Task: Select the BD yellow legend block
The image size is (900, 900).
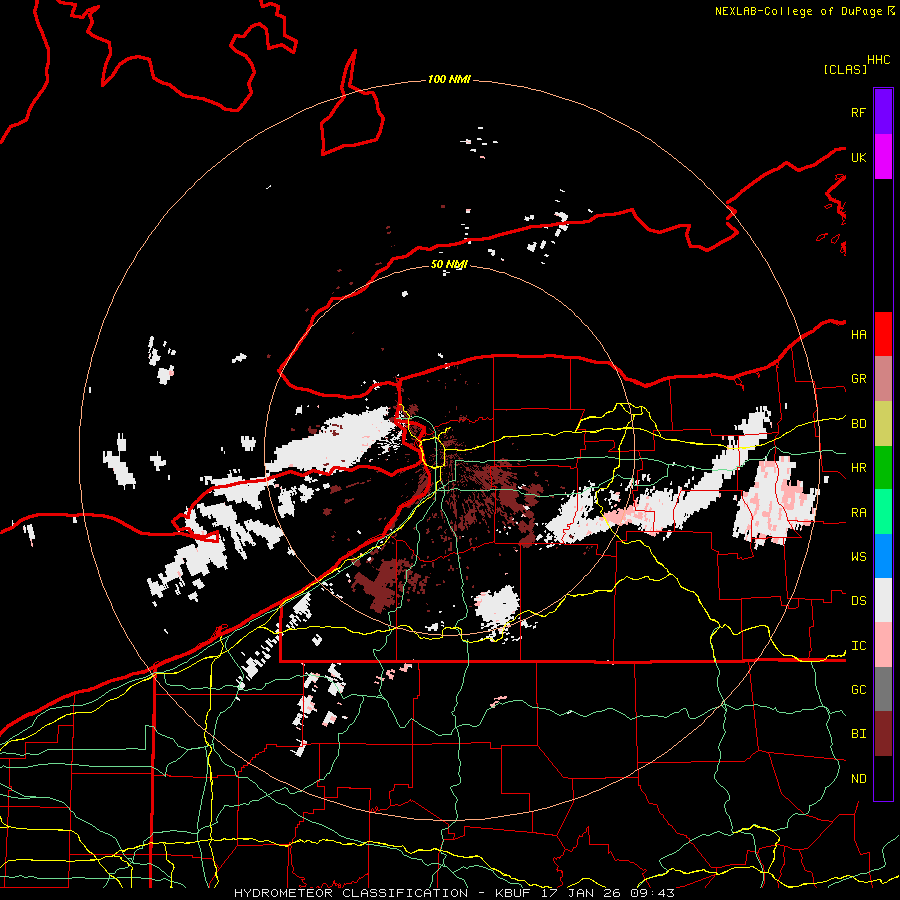Action: tap(883, 423)
